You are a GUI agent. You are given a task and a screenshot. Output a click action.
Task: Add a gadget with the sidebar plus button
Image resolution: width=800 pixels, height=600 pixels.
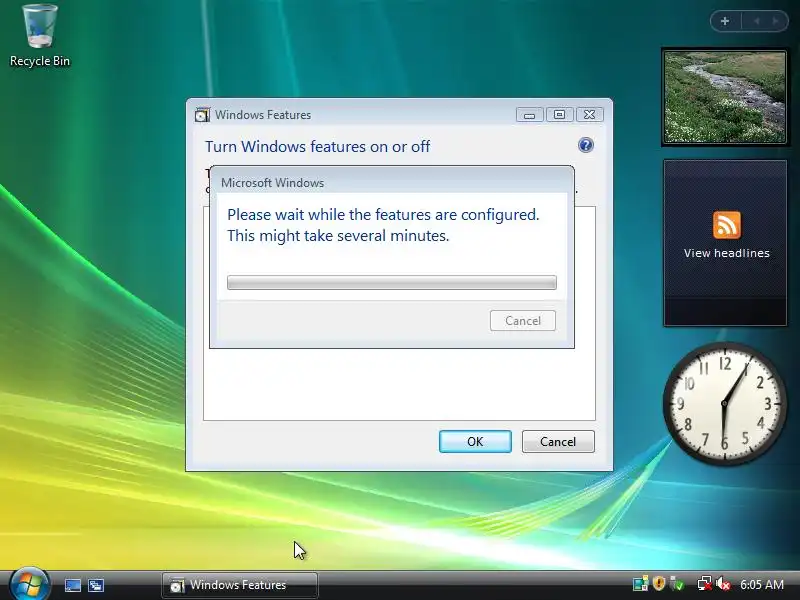click(725, 21)
